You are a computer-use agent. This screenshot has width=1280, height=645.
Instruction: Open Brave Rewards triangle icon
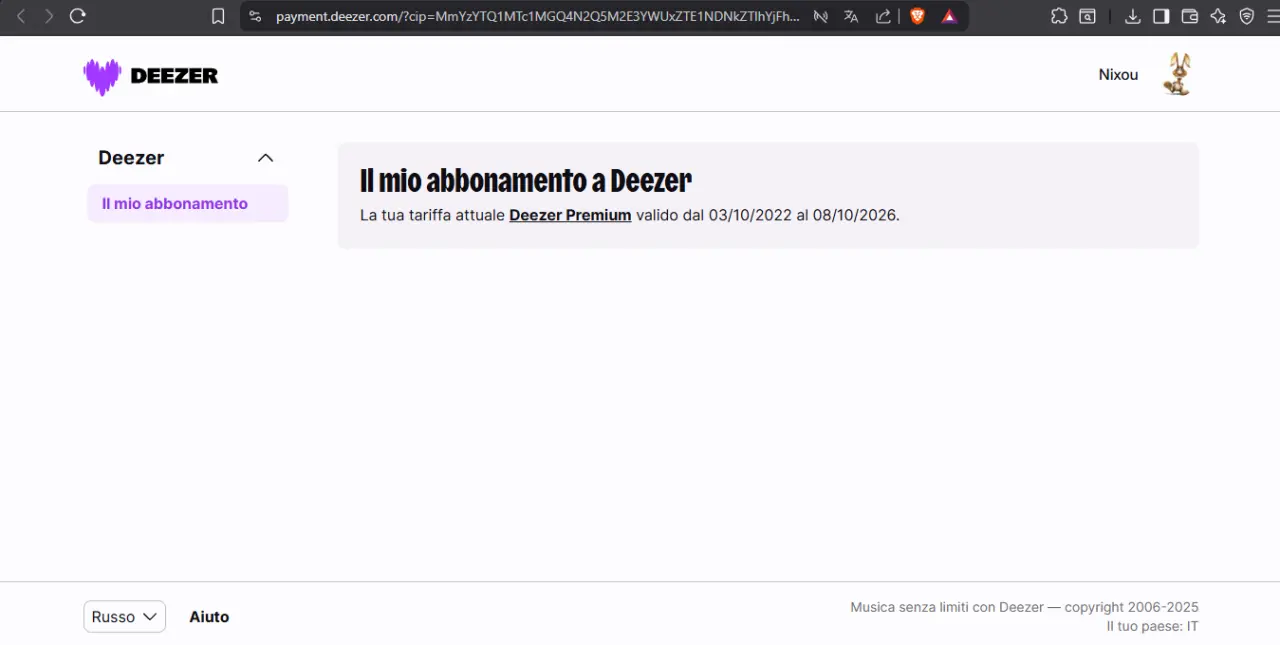click(949, 16)
